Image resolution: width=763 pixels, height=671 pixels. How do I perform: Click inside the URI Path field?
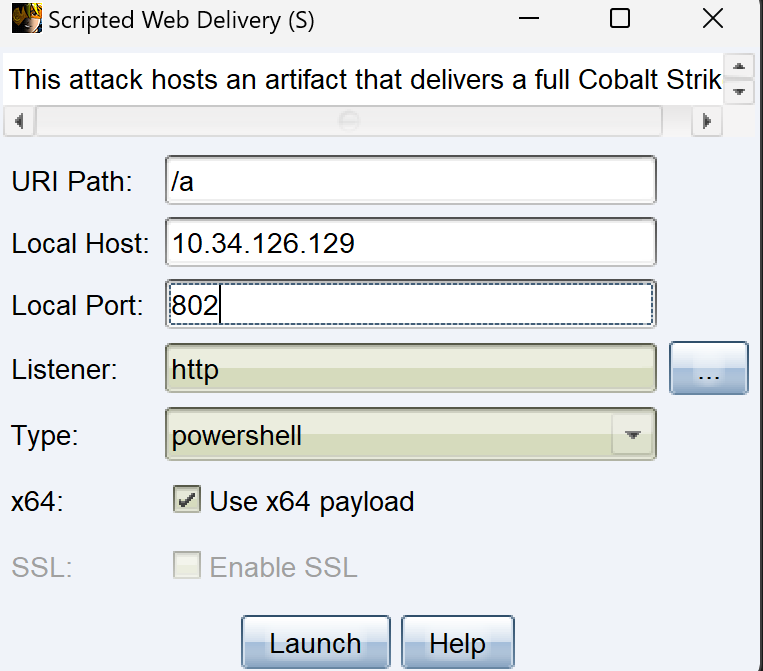(411, 180)
